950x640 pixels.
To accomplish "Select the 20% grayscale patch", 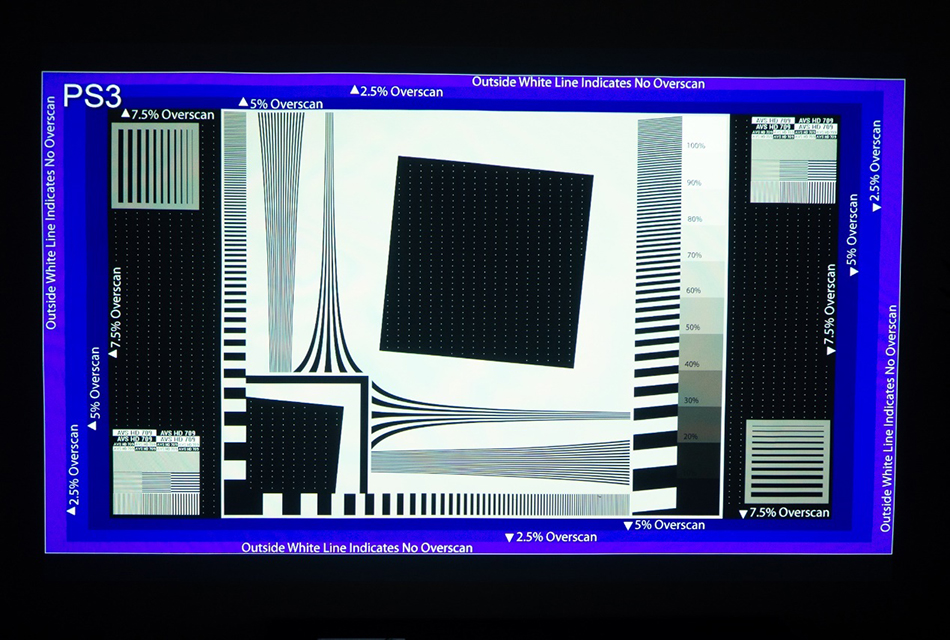I will [x=691, y=437].
